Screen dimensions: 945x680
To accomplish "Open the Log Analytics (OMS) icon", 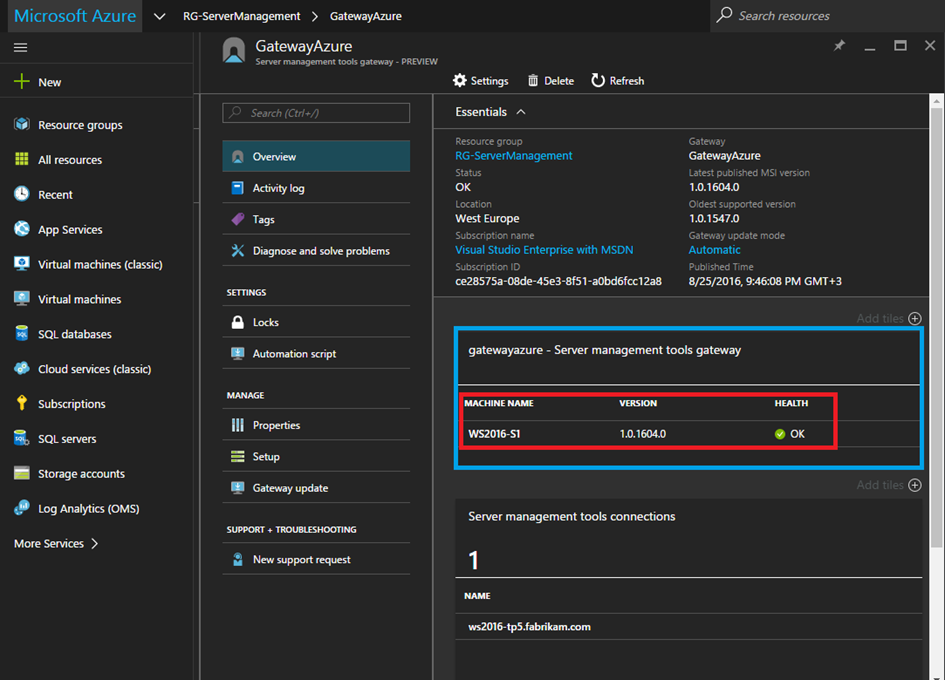I will click(22, 508).
